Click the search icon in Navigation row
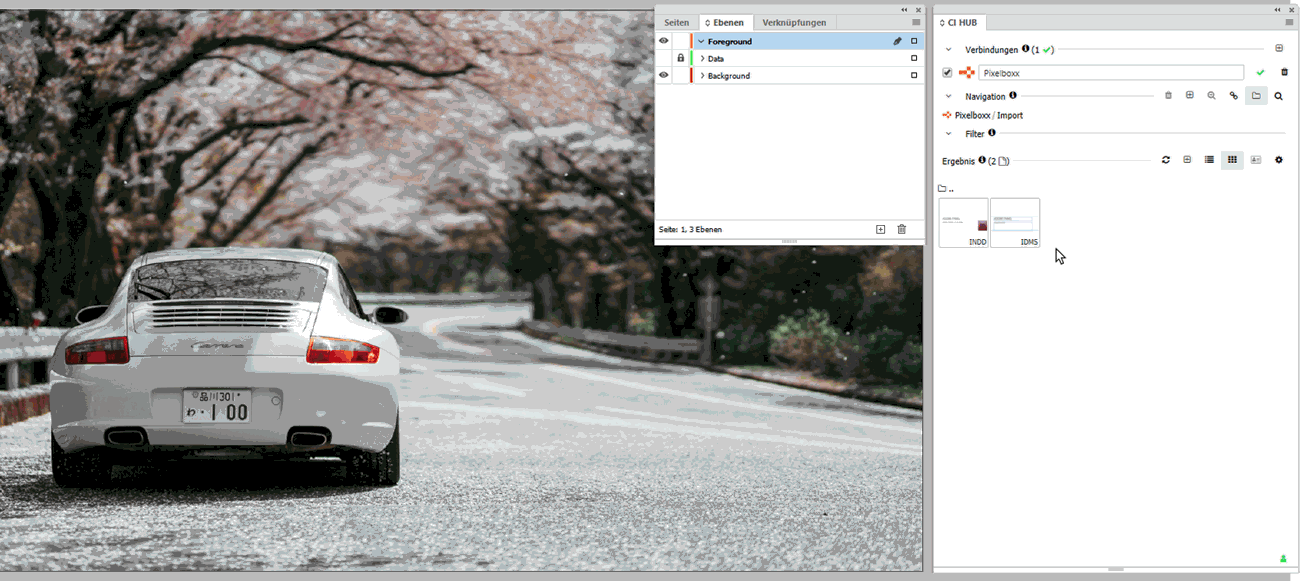Screen dimensions: 1300x581 click(1278, 96)
